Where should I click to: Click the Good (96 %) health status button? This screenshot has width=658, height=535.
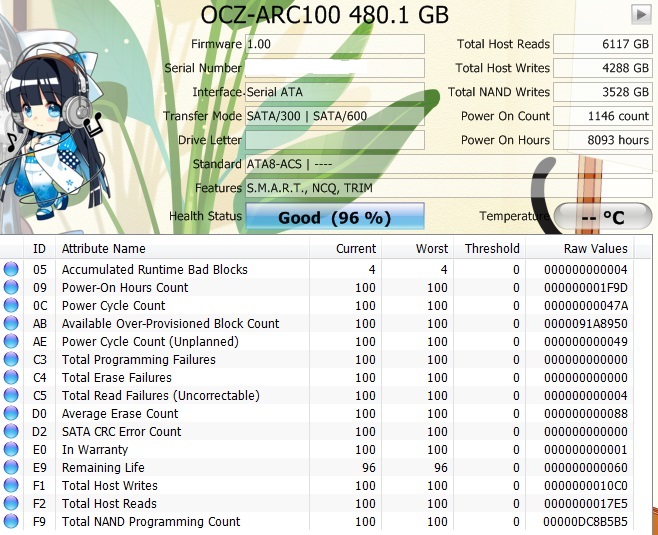334,216
